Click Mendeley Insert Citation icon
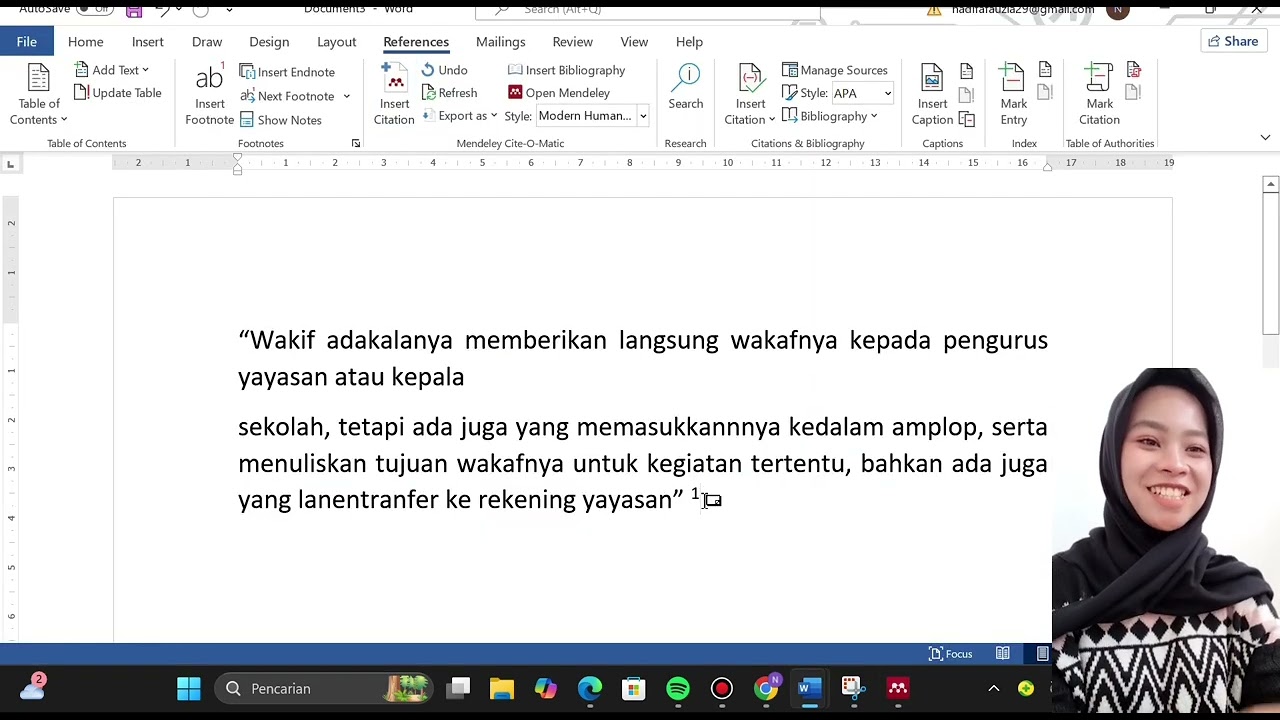The height and width of the screenshot is (720, 1280). [394, 96]
